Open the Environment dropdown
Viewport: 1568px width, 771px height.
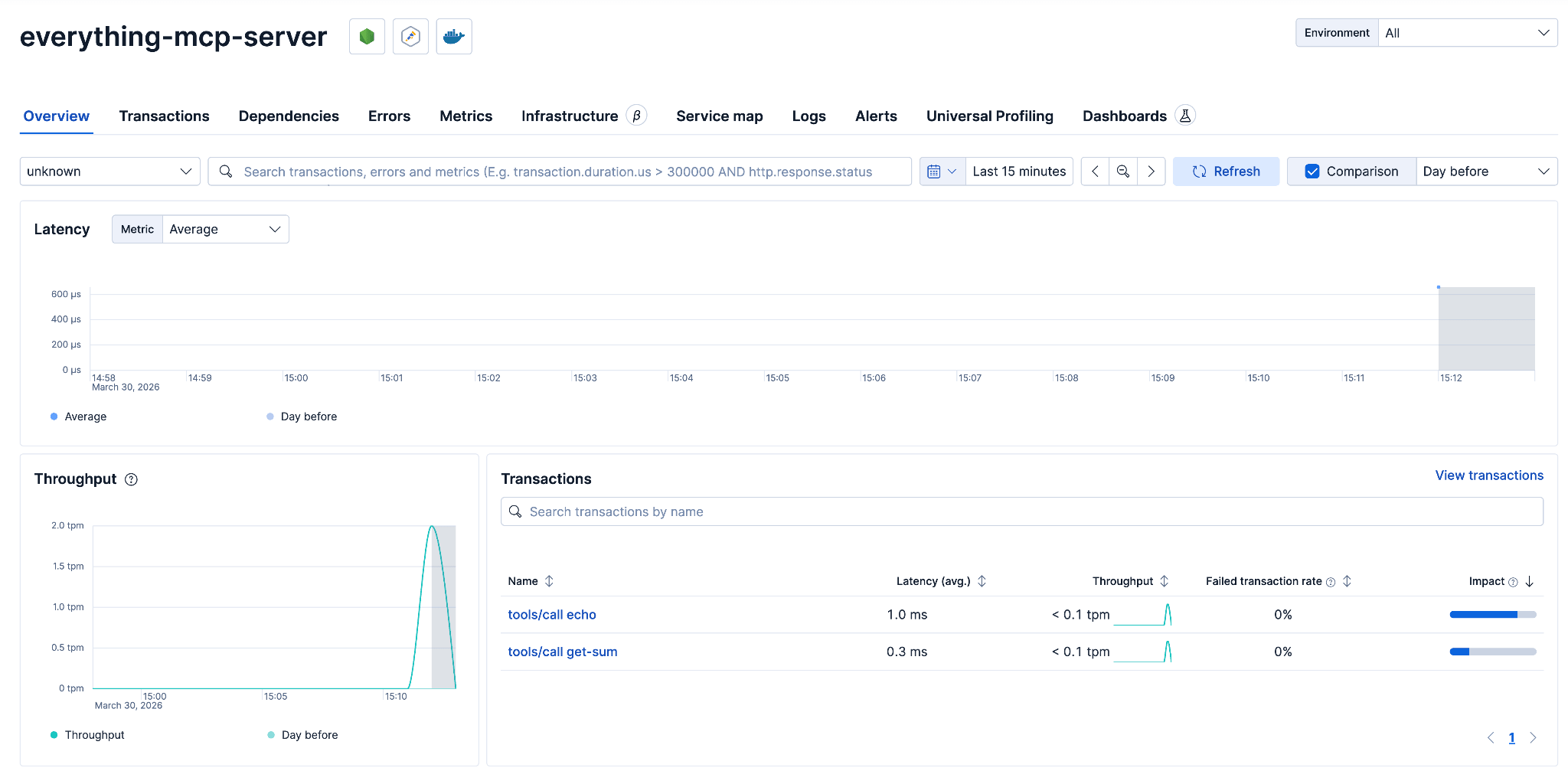pos(1468,33)
